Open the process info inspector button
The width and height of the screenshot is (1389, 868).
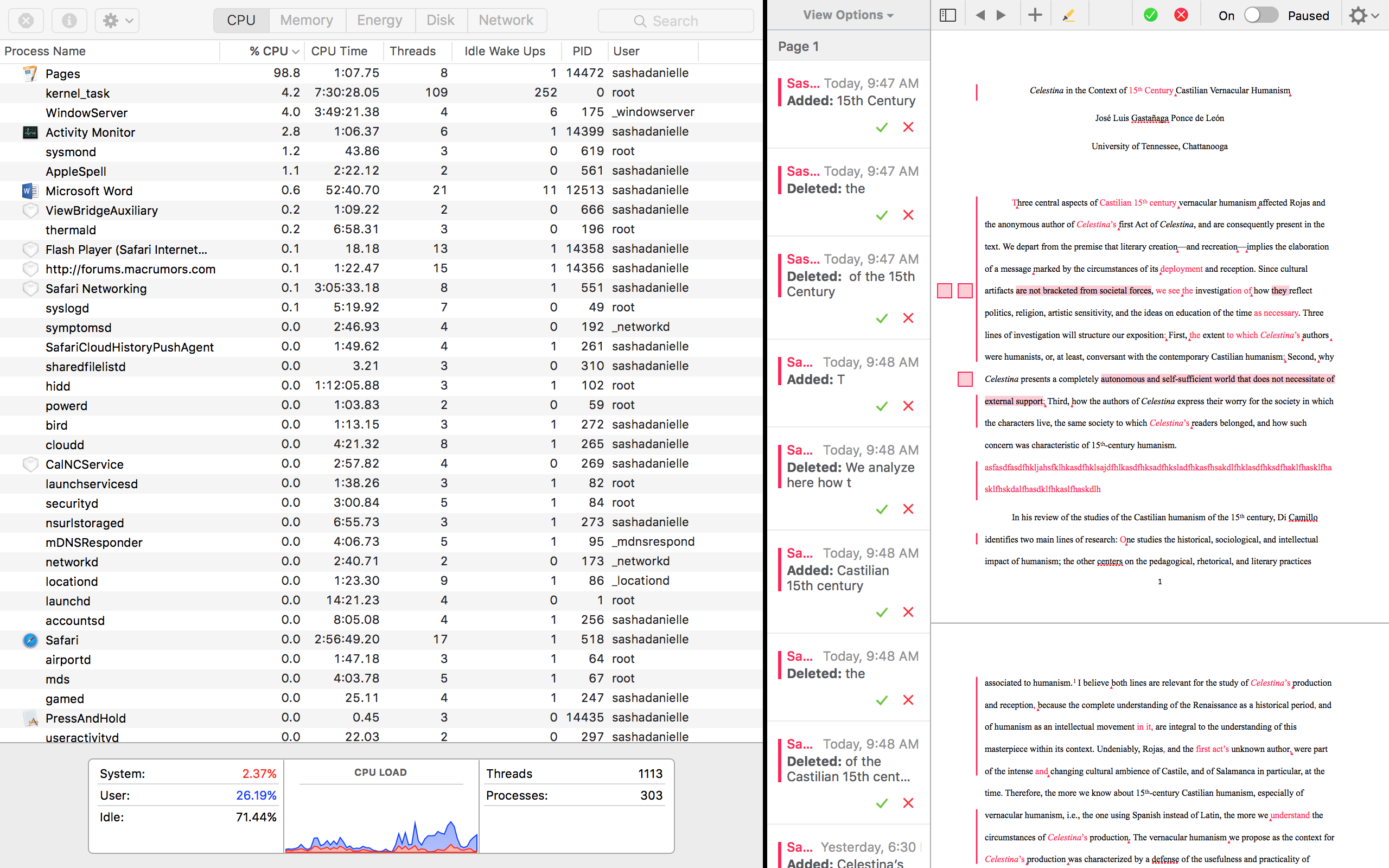pyautogui.click(x=69, y=21)
